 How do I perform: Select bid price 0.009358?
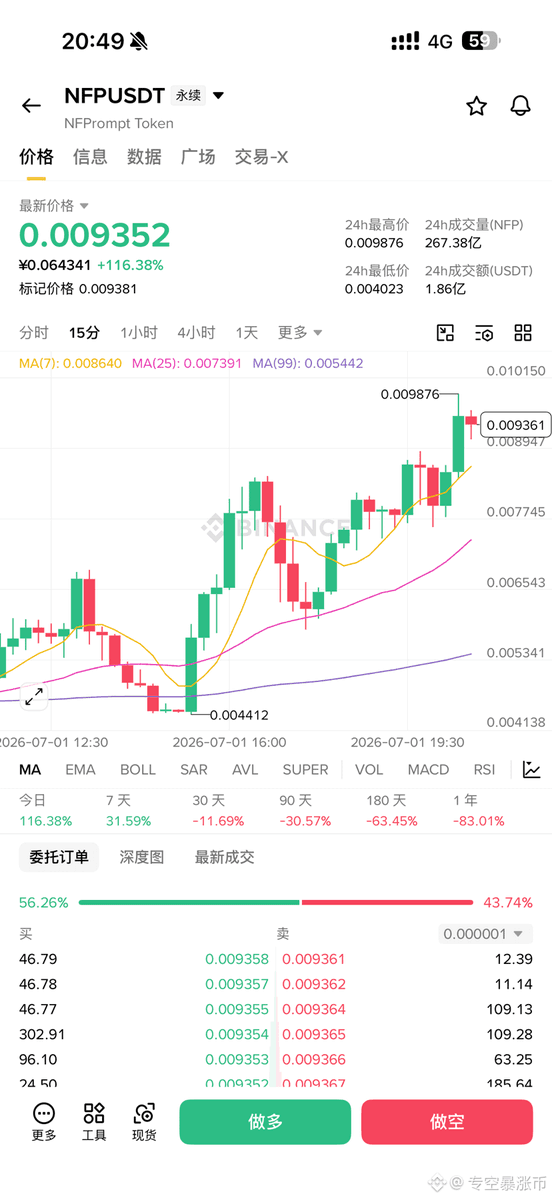(x=237, y=959)
